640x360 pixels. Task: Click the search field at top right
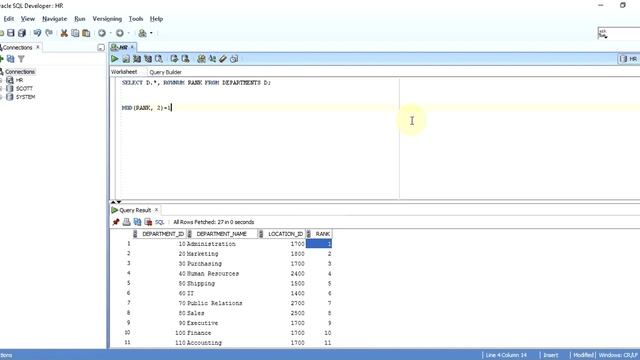(619, 33)
